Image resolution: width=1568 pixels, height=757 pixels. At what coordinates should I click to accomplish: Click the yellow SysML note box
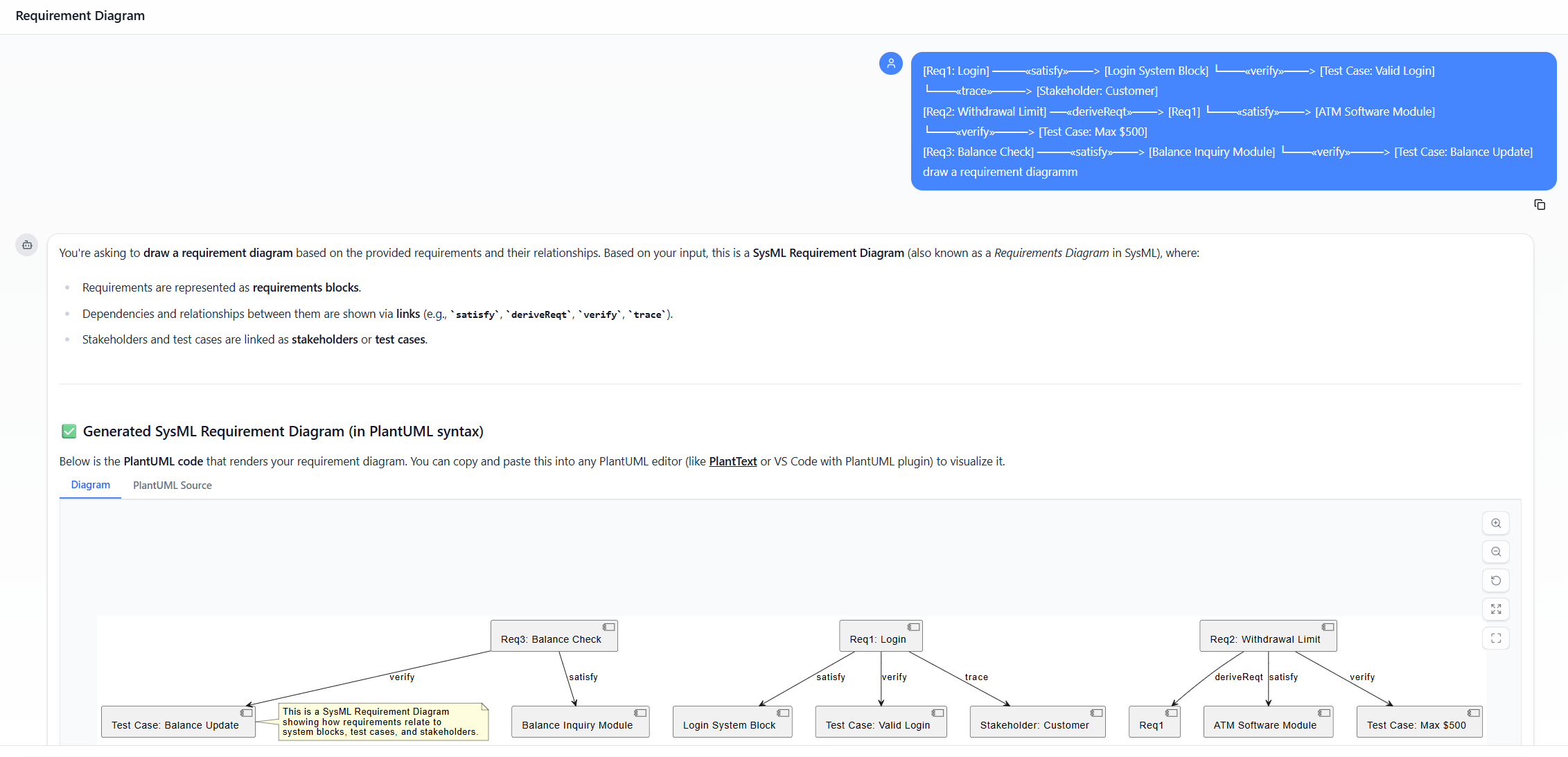coord(382,722)
